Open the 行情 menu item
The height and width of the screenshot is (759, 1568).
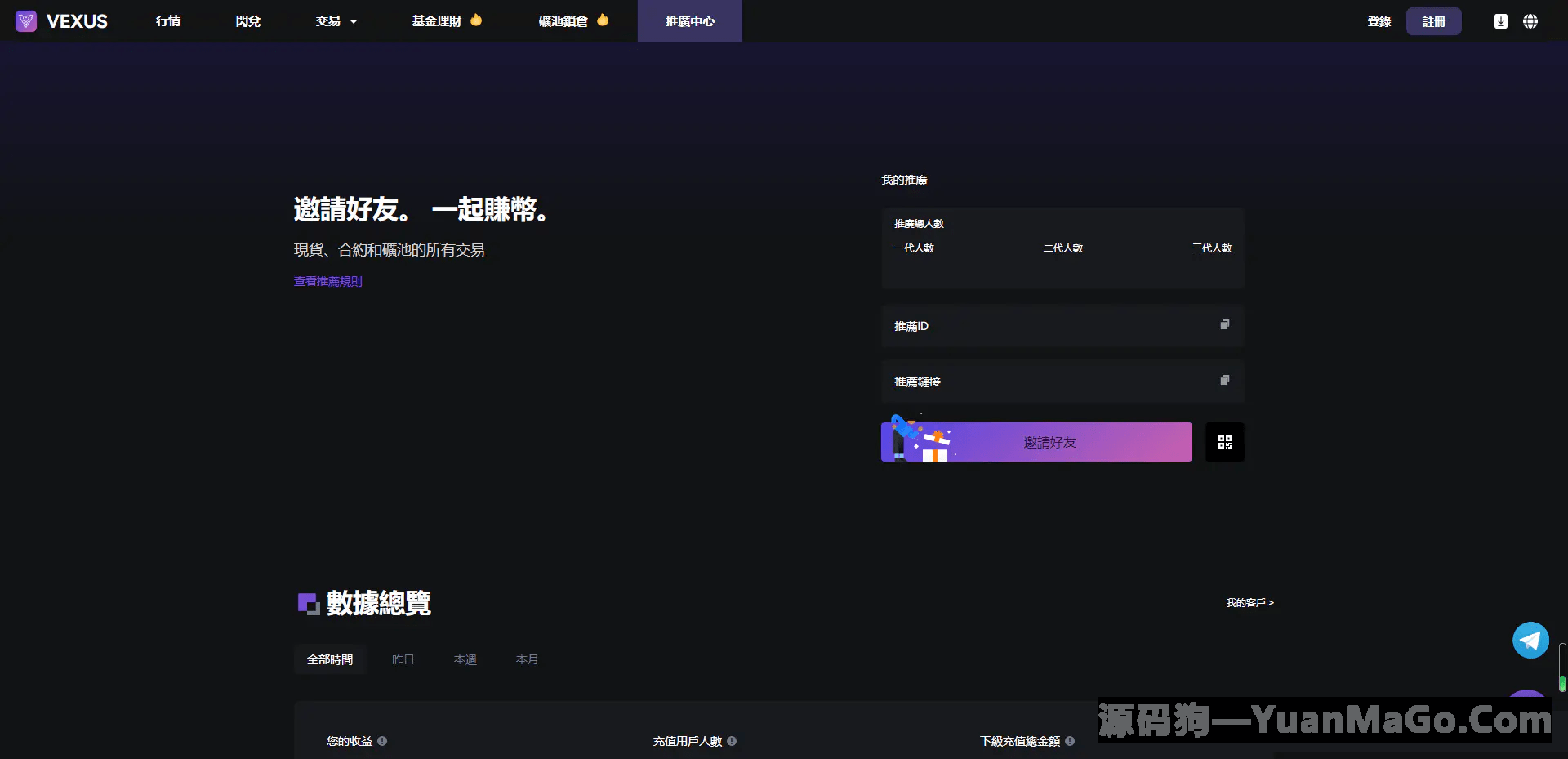point(167,21)
